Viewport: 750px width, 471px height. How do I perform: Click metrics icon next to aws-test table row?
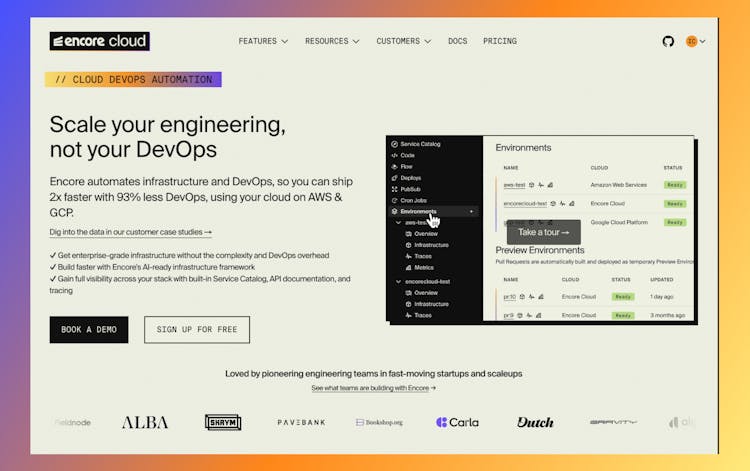click(550, 185)
